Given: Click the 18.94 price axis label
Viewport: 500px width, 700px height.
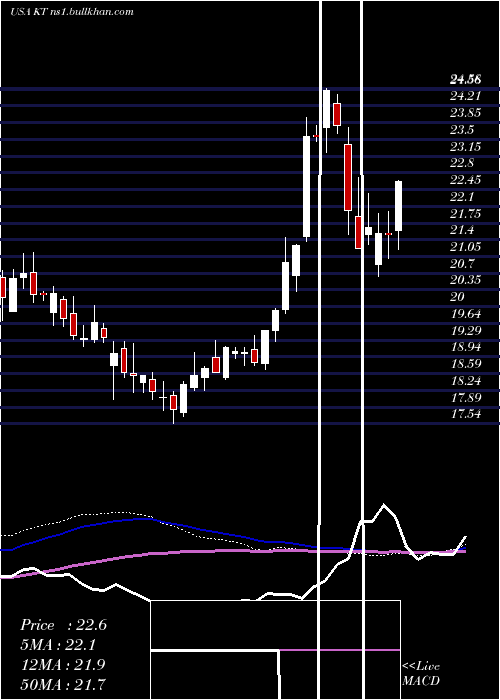Looking at the screenshot, I should 466,347.
